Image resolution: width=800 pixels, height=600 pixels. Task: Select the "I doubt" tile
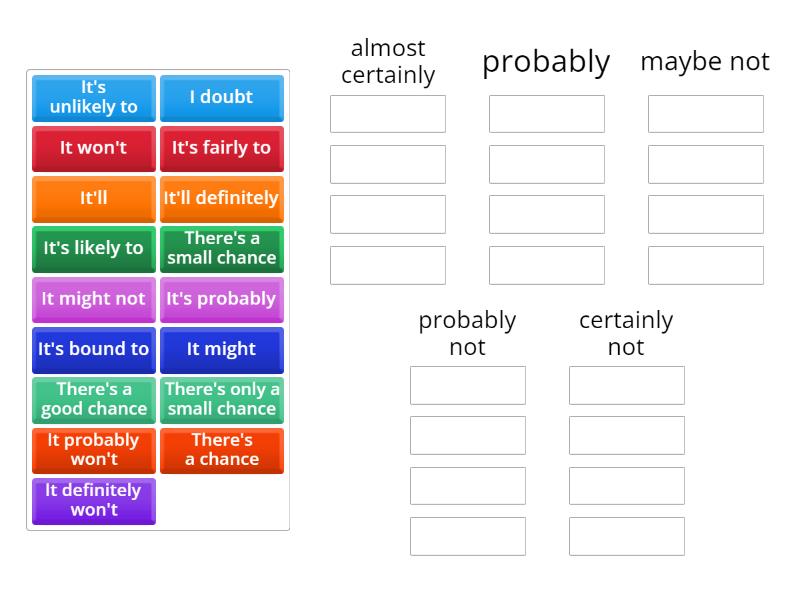tap(221, 98)
